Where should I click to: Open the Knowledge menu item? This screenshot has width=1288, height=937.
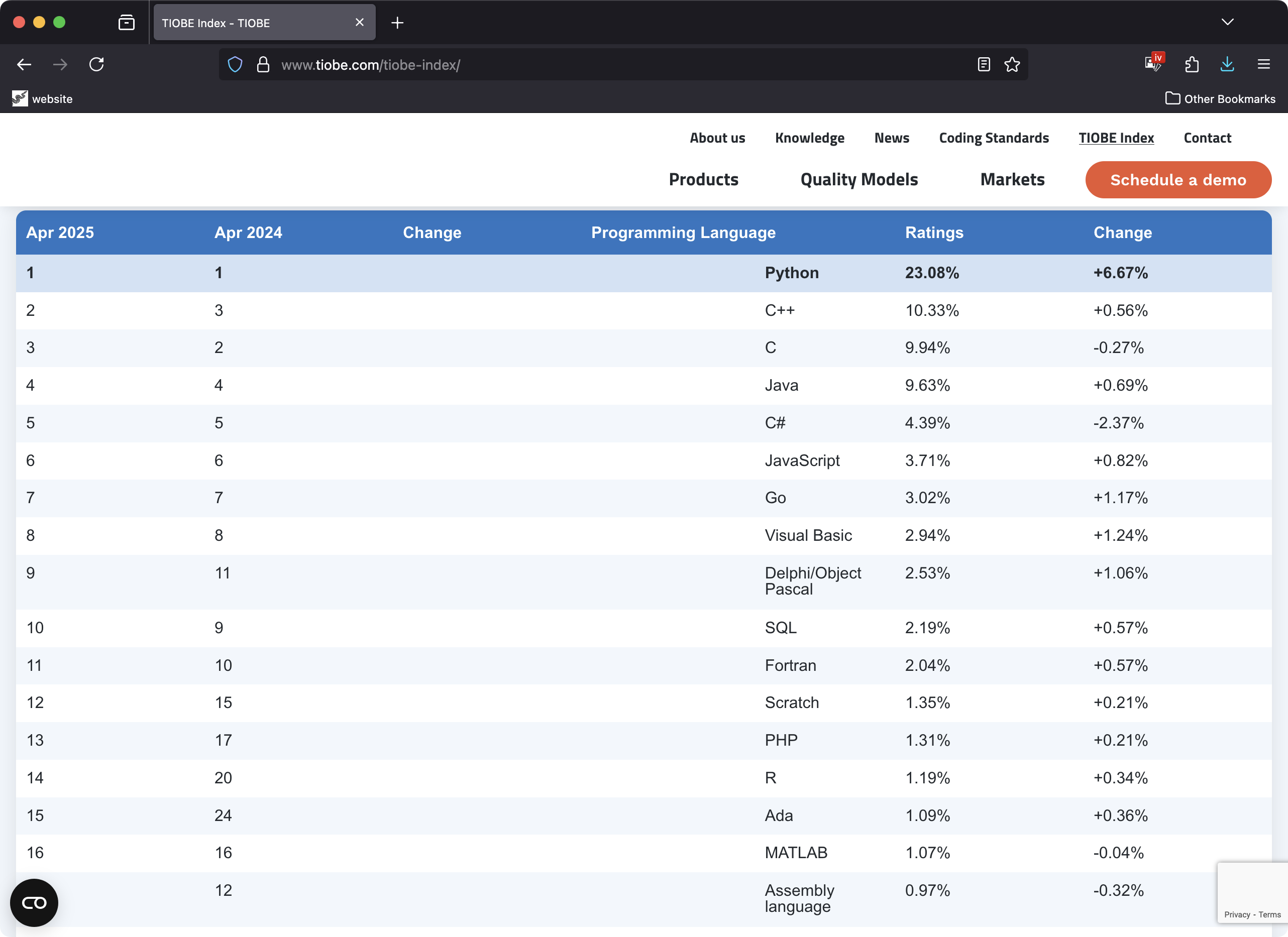809,138
